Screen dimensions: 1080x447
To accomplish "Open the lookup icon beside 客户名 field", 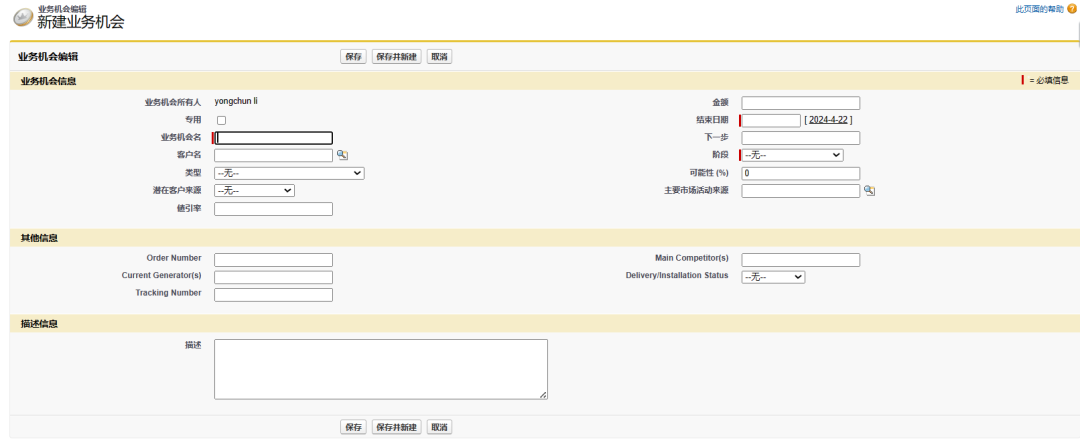I will [342, 156].
